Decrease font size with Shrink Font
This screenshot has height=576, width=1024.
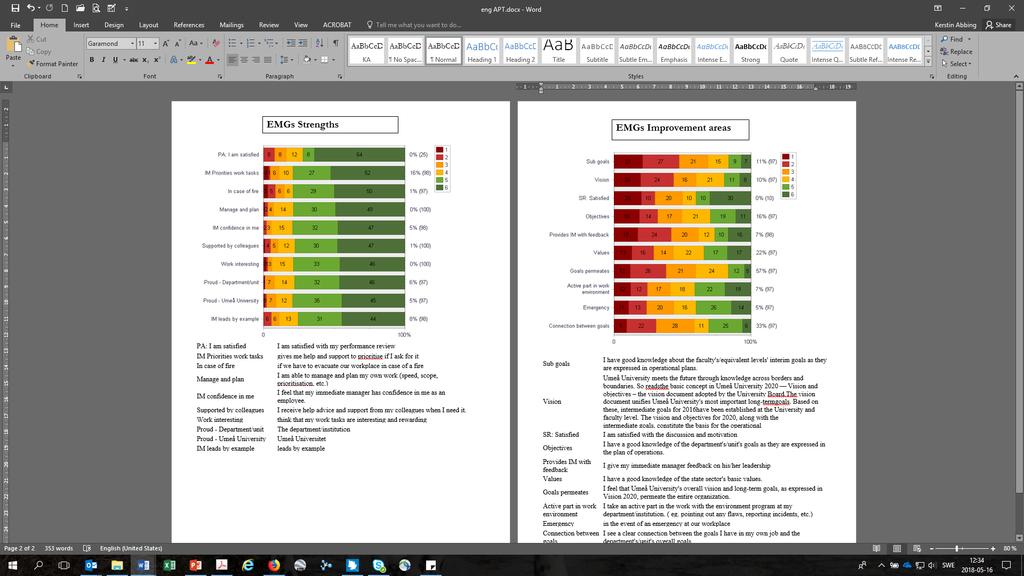(177, 43)
